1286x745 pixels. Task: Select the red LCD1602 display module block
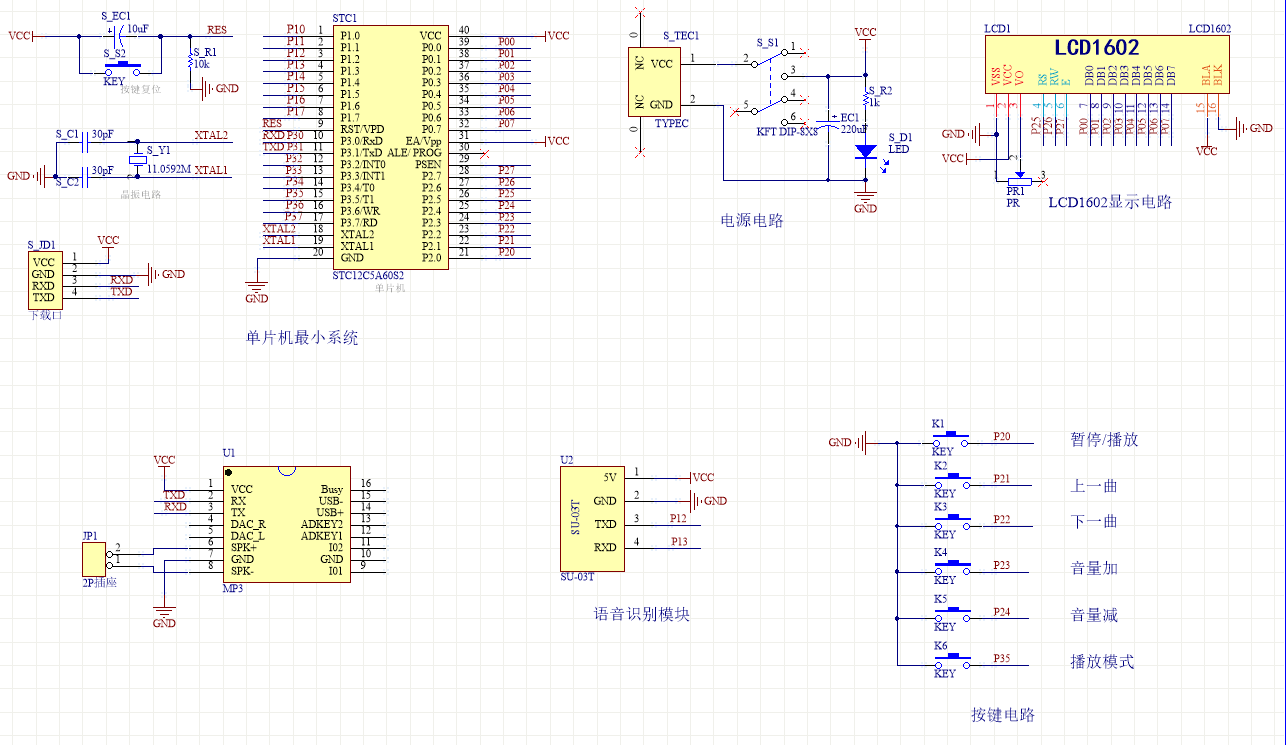pos(1106,65)
